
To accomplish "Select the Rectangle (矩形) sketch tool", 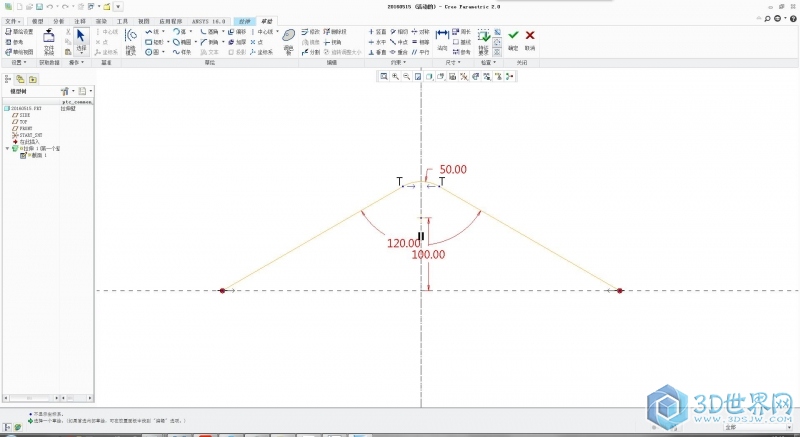I will (x=155, y=42).
